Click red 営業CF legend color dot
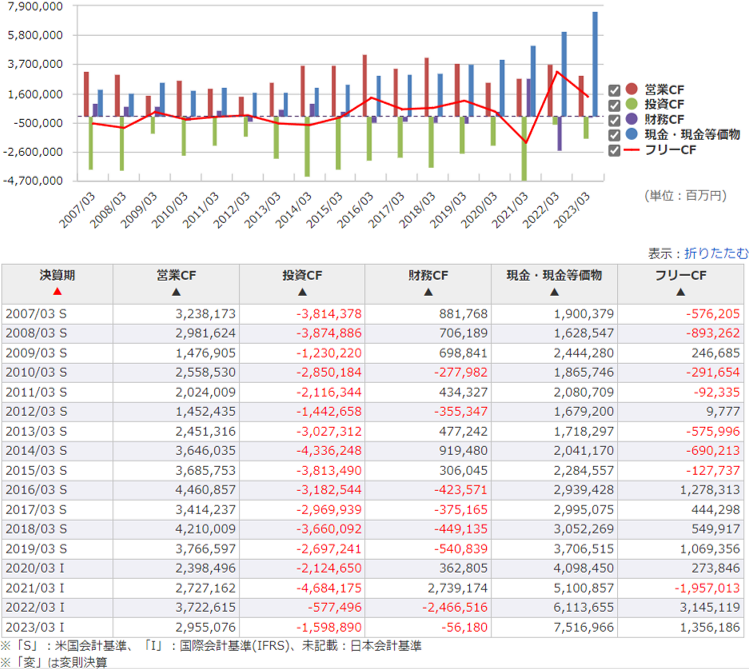 coord(631,89)
